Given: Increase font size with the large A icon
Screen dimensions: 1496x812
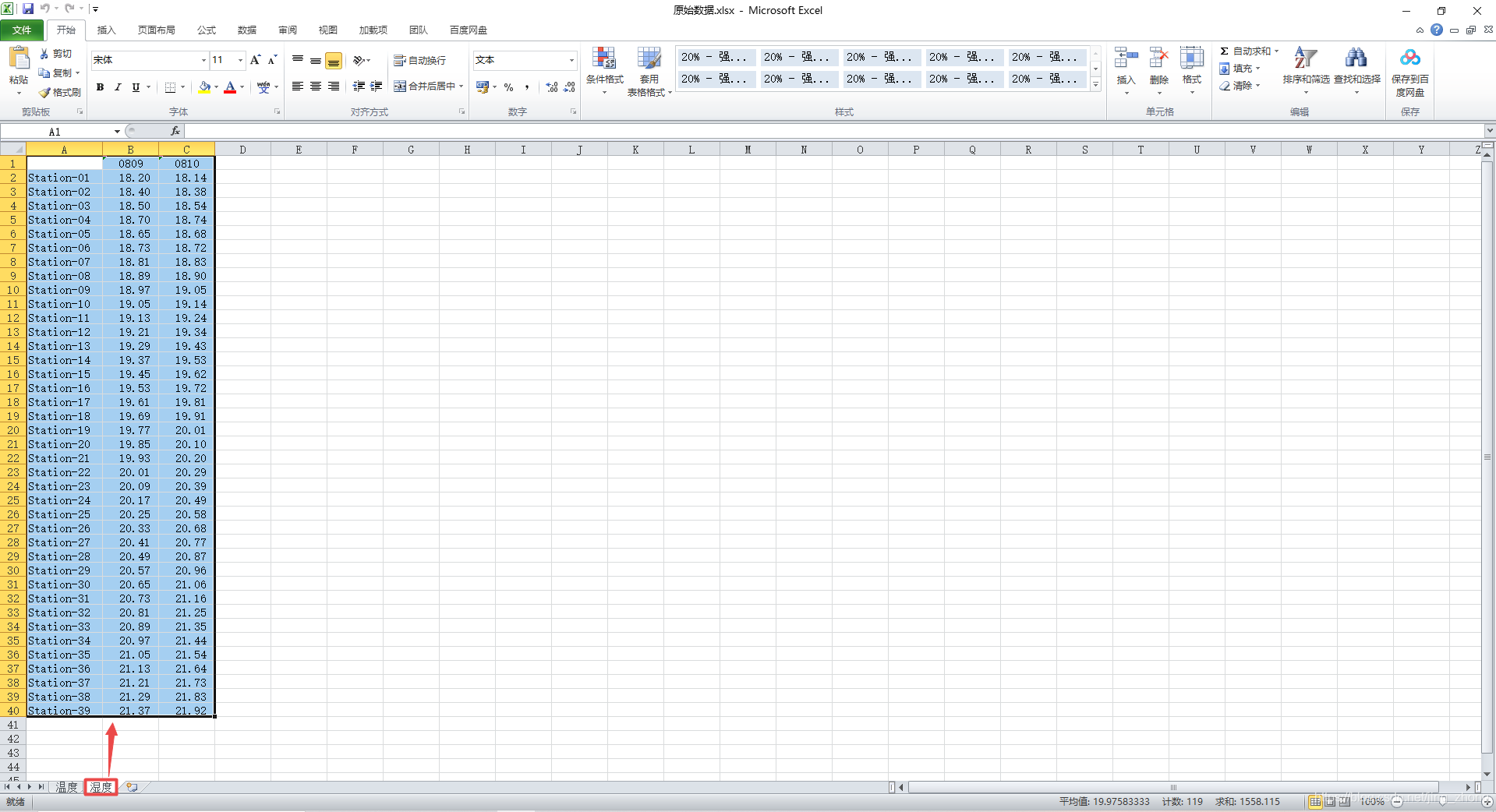Looking at the screenshot, I should pos(255,60).
